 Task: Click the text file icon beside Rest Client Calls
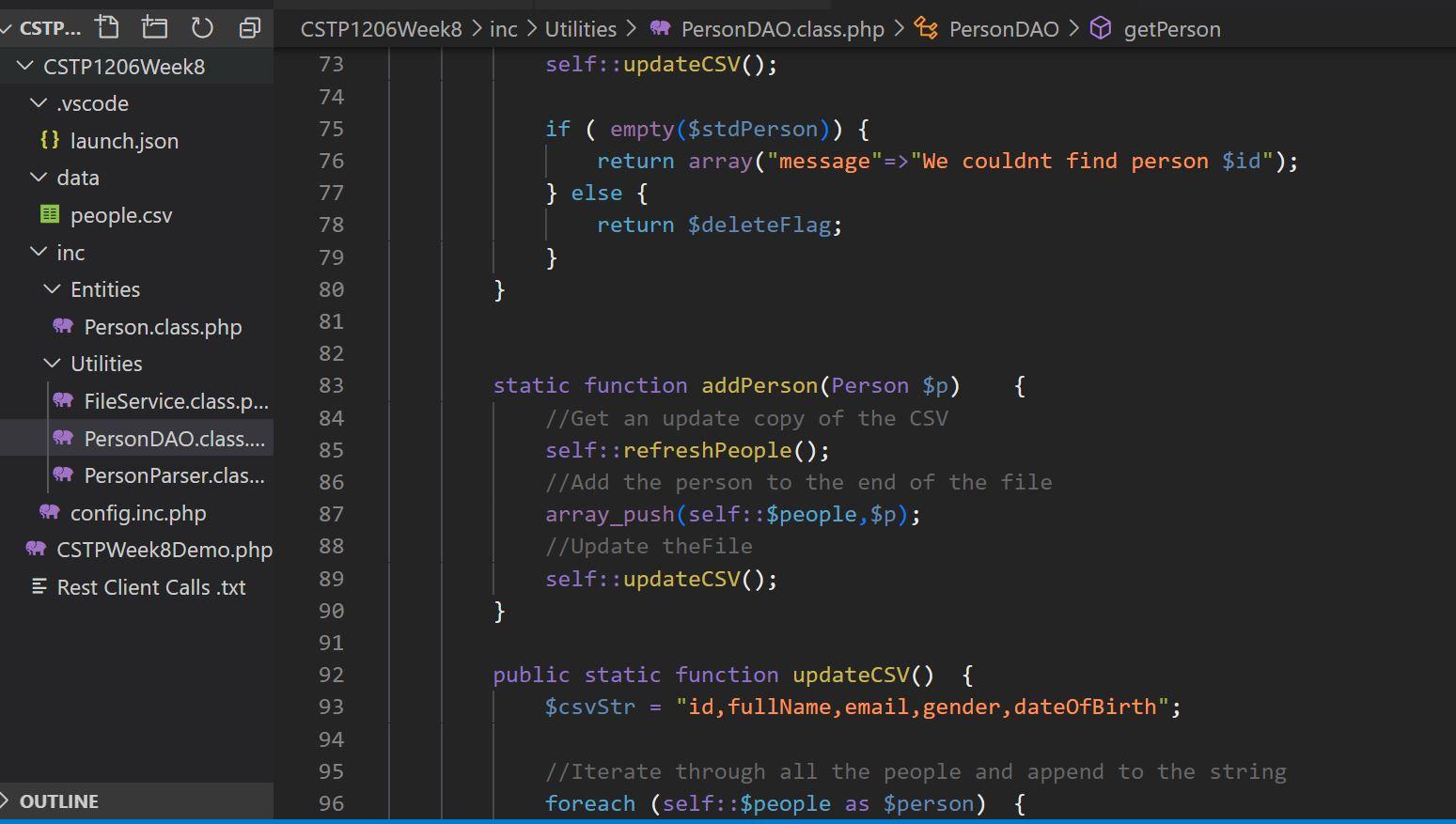click(x=39, y=586)
